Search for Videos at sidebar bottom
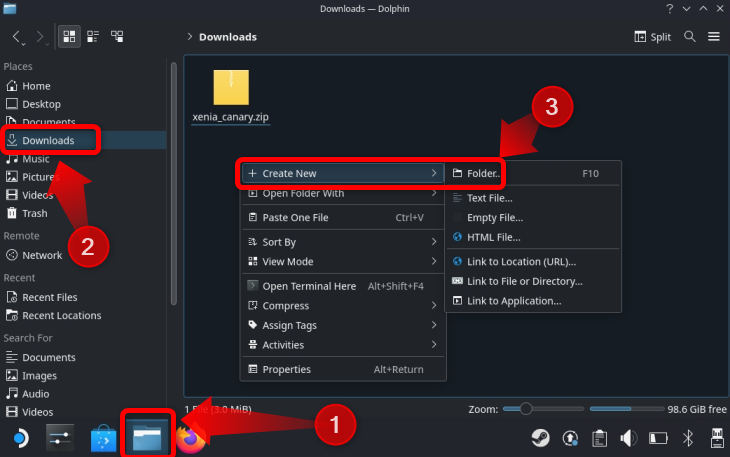This screenshot has height=457, width=730. click(30, 412)
